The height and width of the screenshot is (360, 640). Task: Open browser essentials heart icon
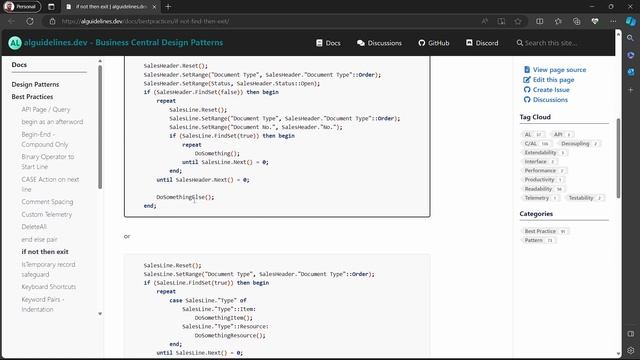pos(595,21)
